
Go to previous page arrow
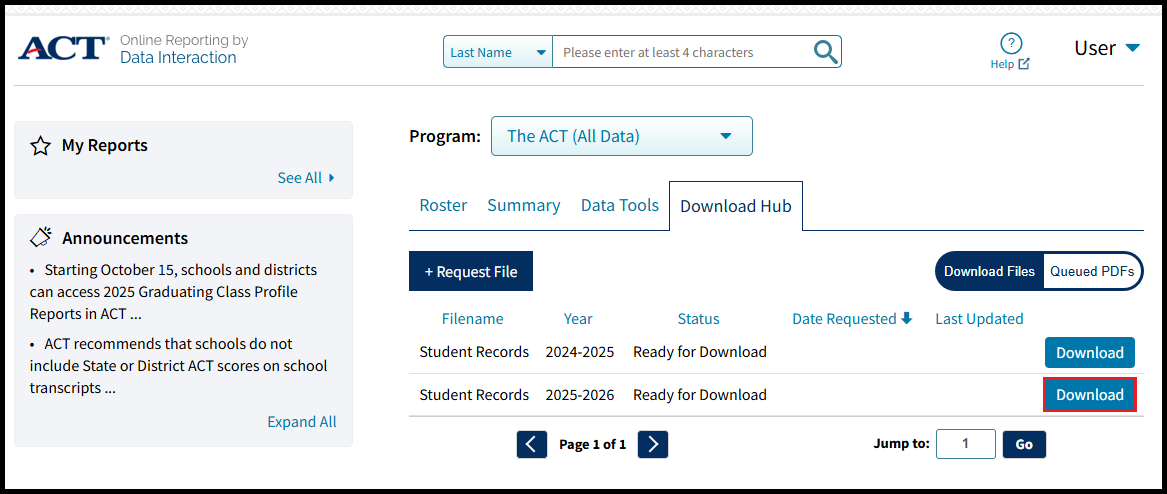[x=532, y=444]
